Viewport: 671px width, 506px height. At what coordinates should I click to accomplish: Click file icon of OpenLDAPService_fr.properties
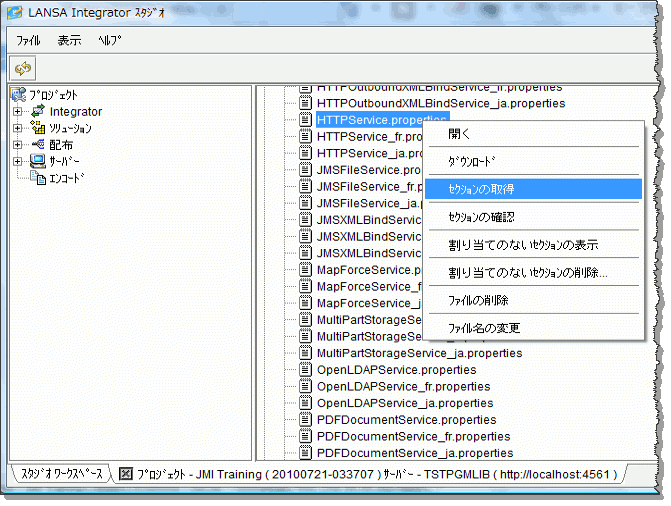point(305,387)
